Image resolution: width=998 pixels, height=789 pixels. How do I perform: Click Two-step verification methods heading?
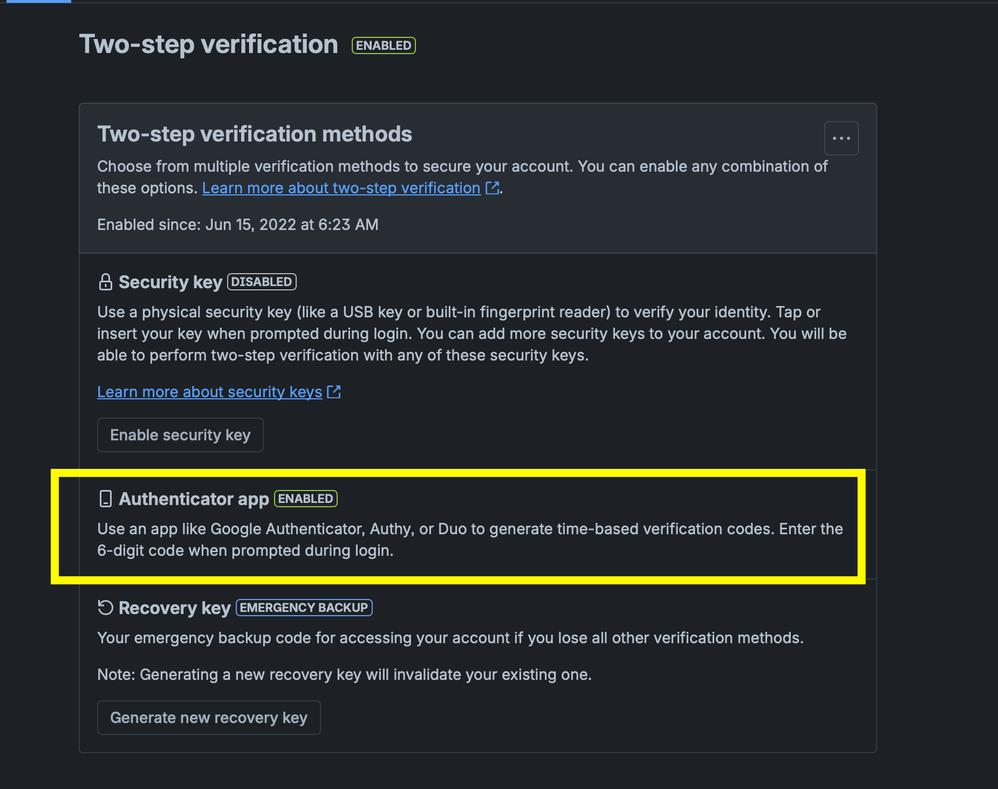click(x=255, y=134)
